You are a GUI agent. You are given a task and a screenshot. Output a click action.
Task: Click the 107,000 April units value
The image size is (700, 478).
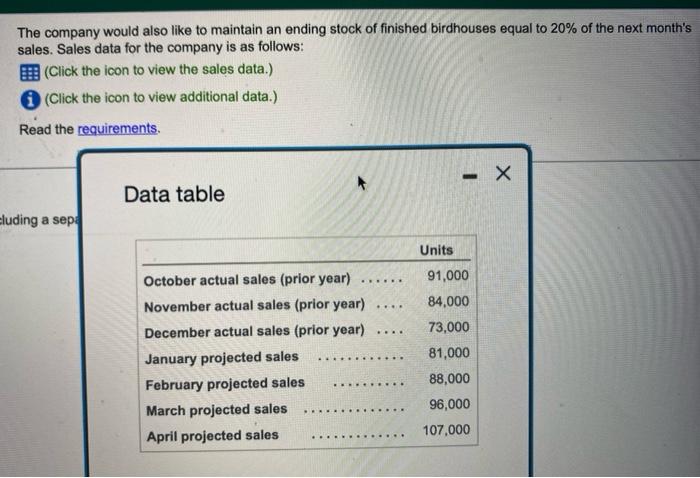click(446, 430)
